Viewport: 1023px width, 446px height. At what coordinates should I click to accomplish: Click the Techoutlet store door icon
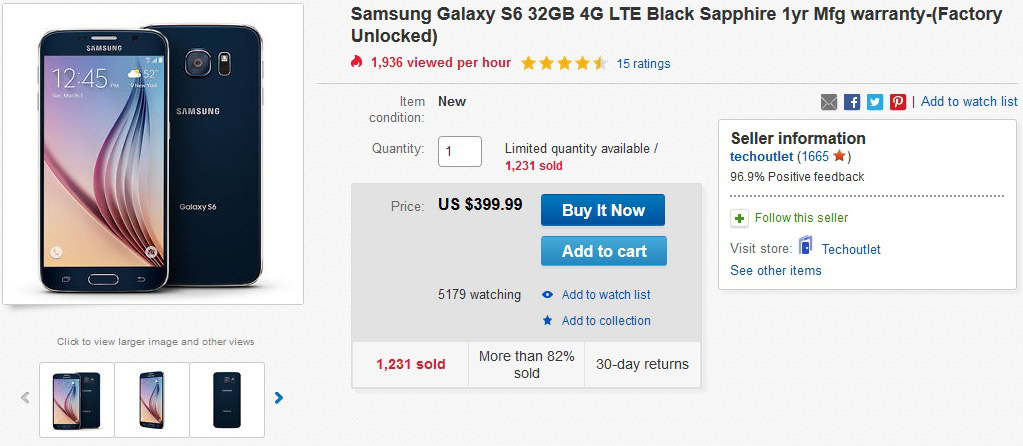(x=805, y=247)
